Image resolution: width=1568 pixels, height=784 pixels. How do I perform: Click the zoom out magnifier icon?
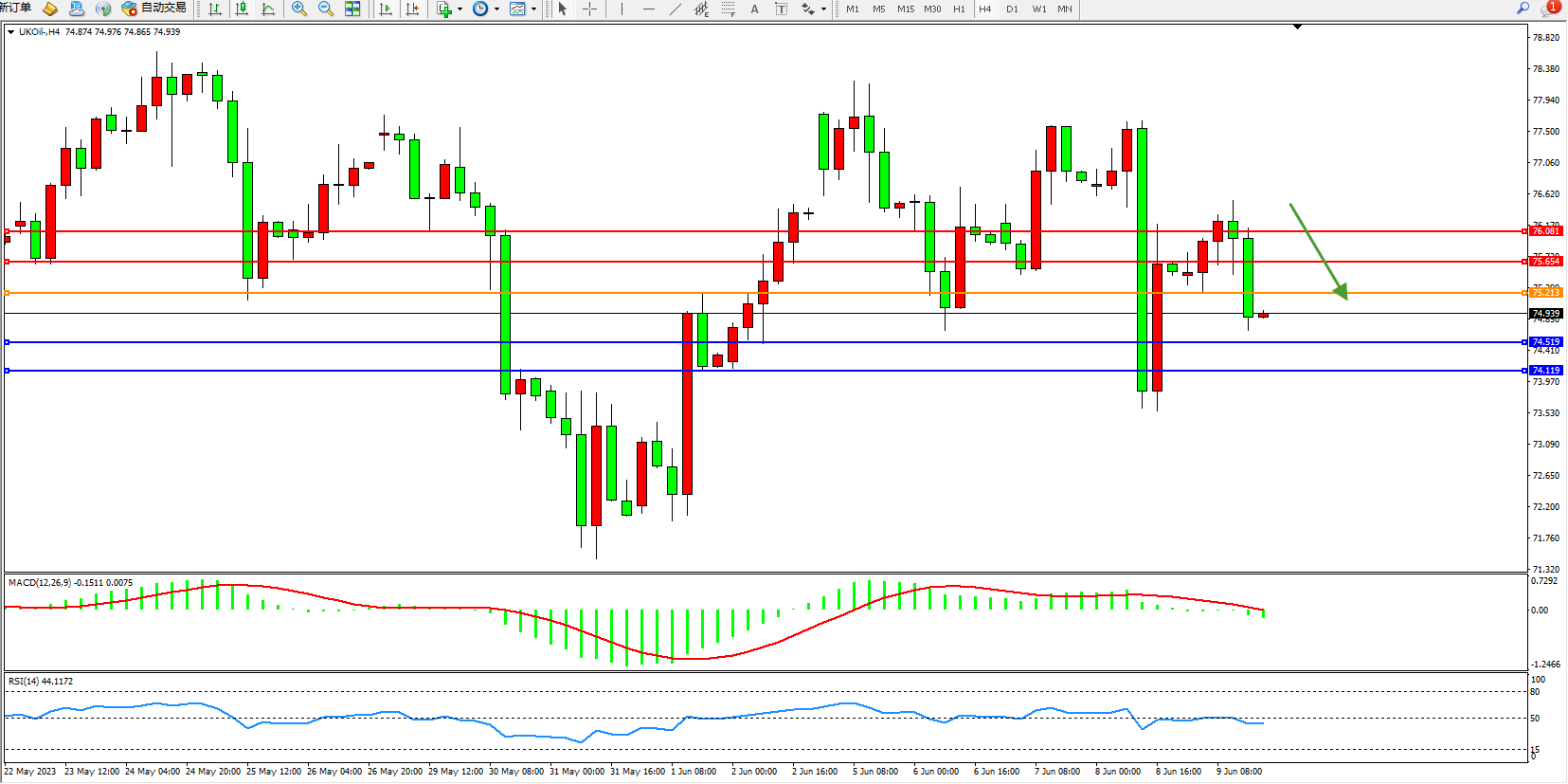(326, 9)
